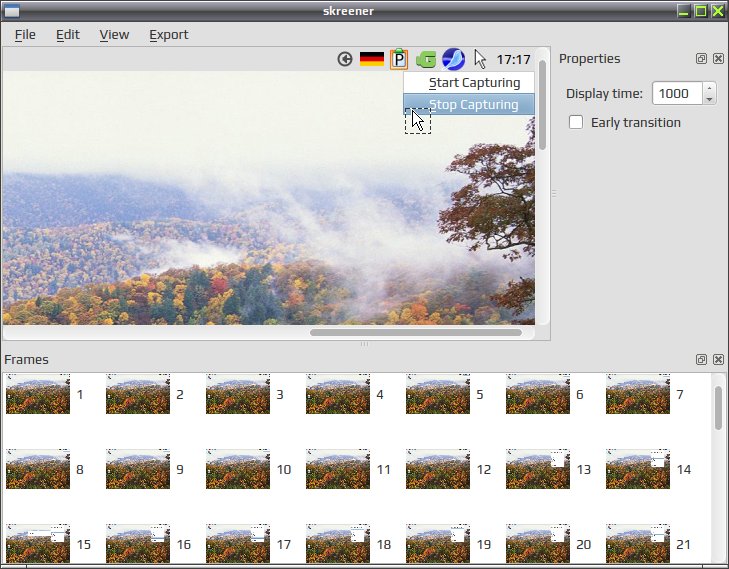Select frame 4 thumbnail

pos(338,394)
